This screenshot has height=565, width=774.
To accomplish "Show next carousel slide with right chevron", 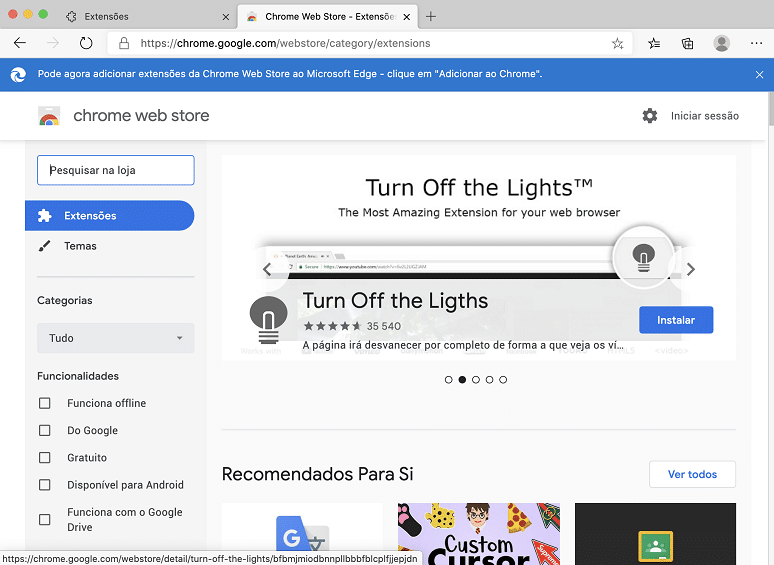I will tap(691, 269).
